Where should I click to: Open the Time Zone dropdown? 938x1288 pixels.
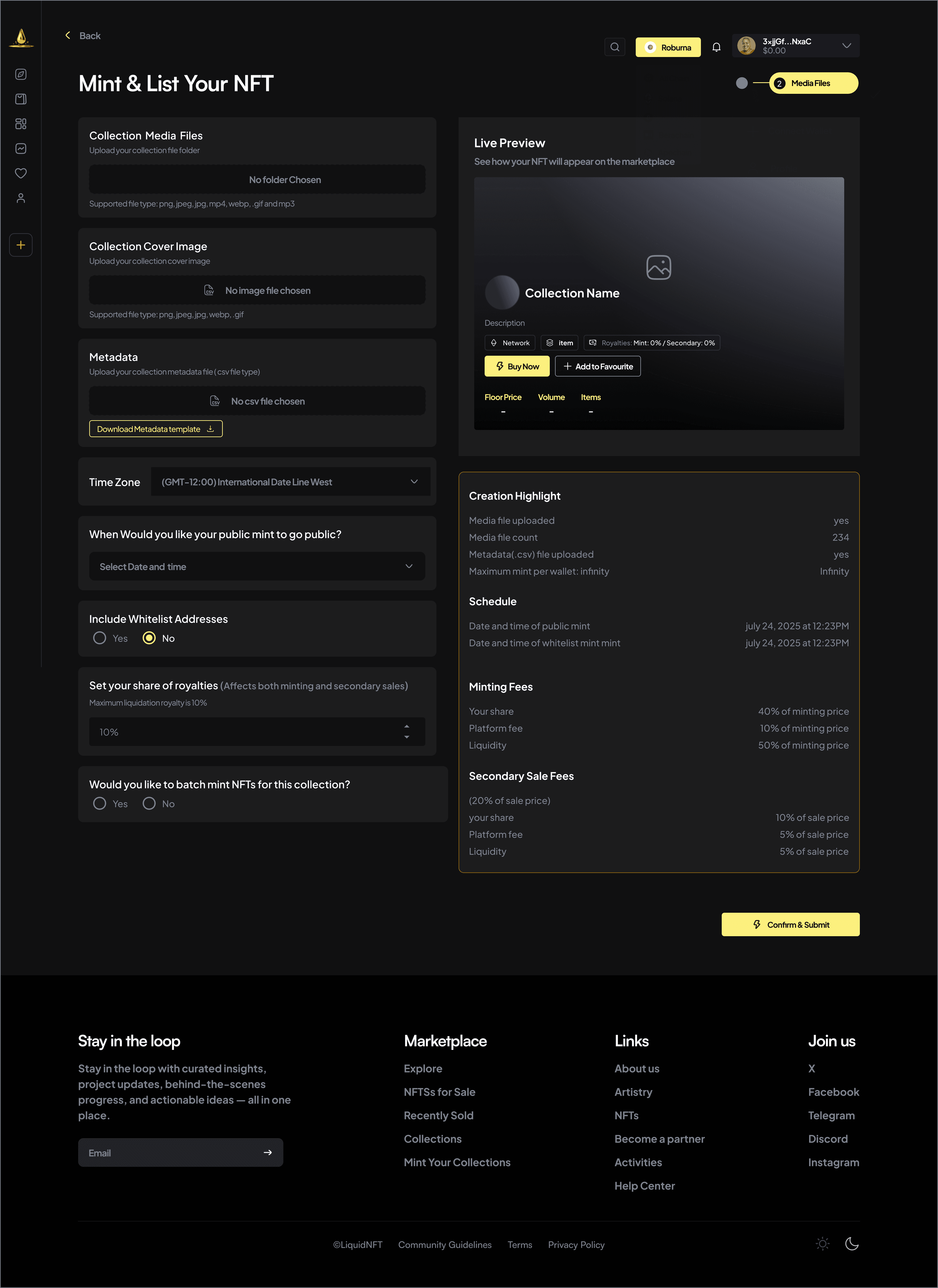[x=291, y=481]
